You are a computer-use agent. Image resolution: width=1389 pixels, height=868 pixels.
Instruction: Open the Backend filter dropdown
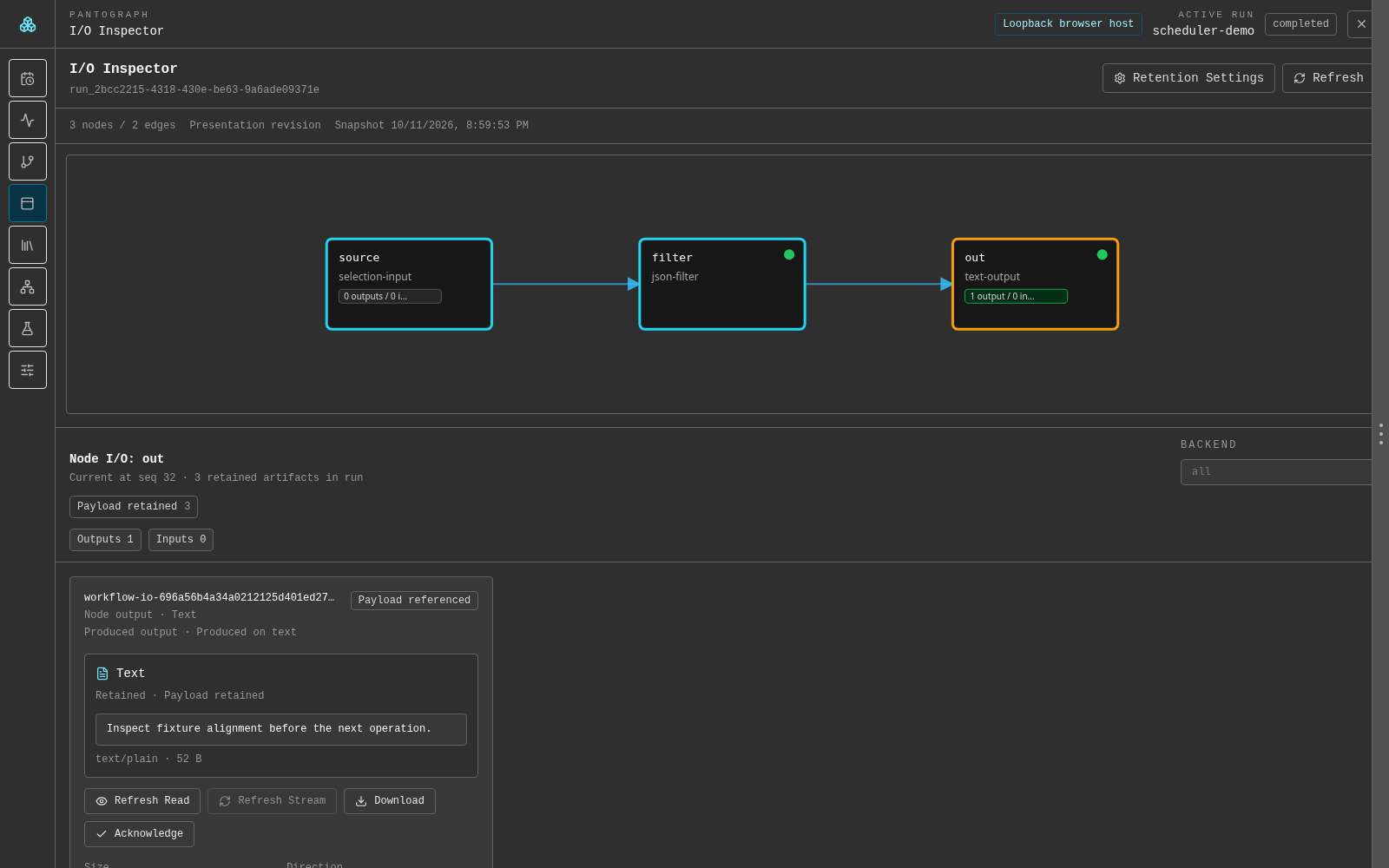[1276, 472]
